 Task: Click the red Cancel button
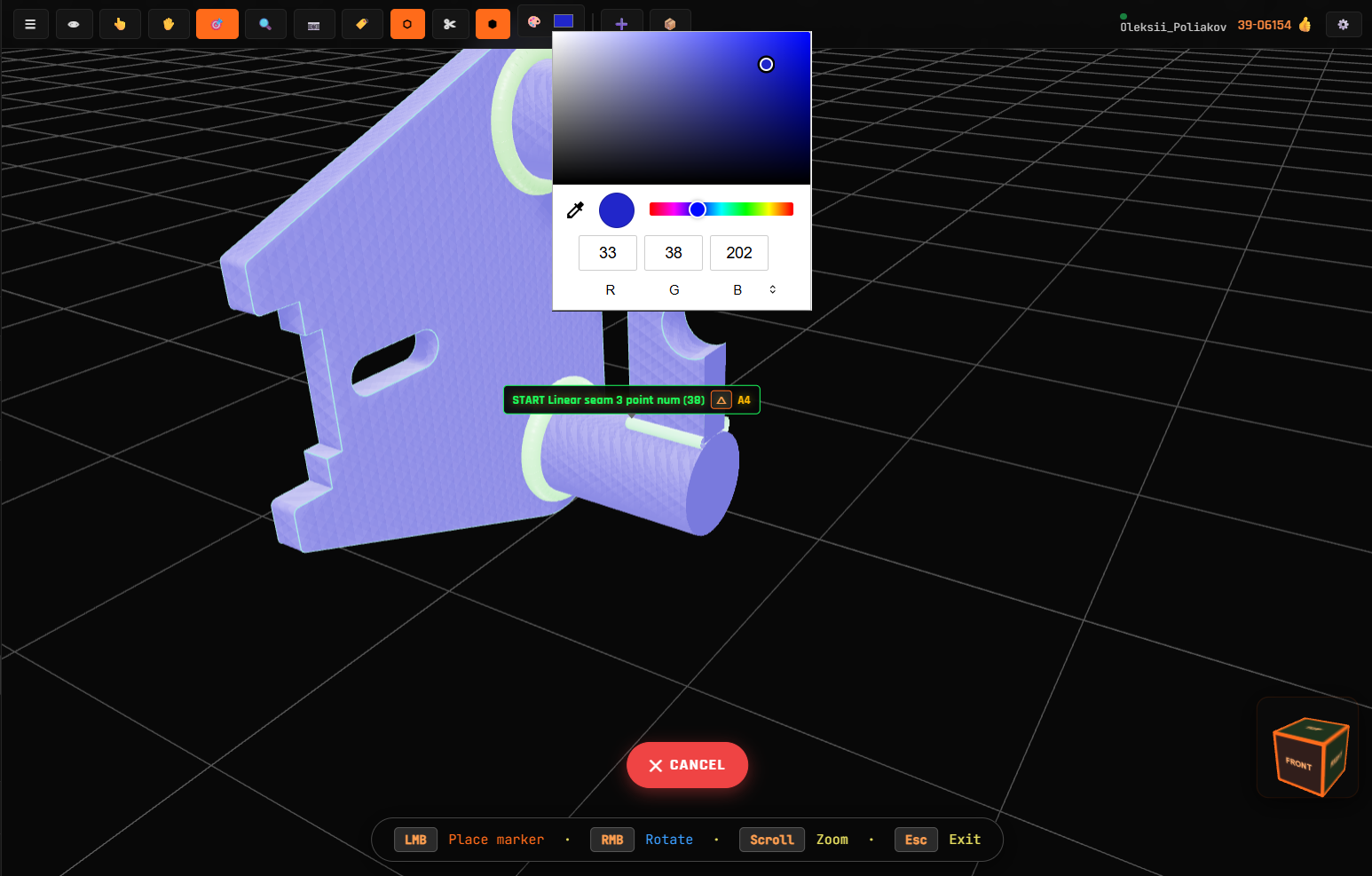(x=687, y=765)
